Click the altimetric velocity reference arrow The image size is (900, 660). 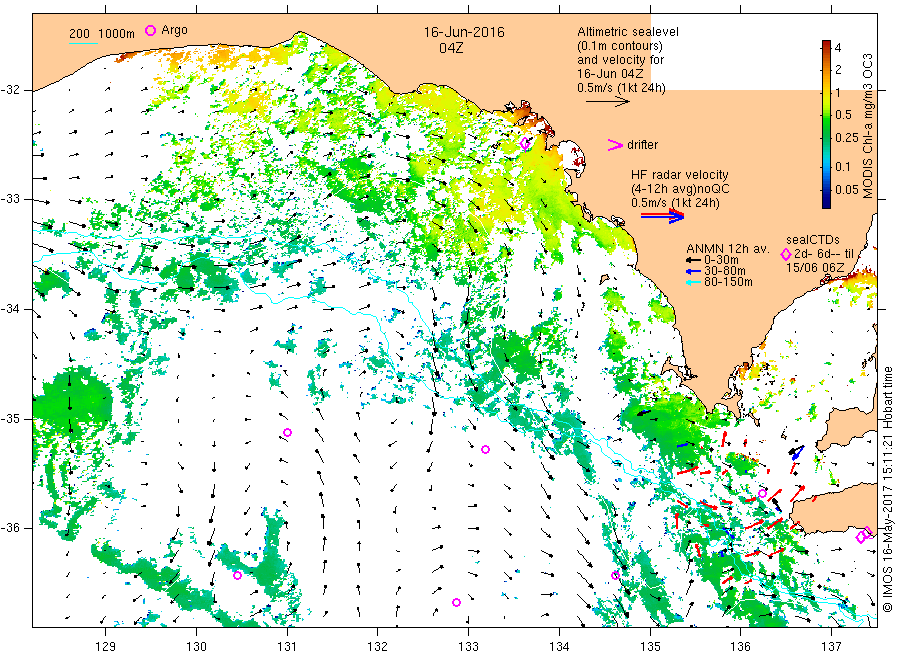[608, 102]
